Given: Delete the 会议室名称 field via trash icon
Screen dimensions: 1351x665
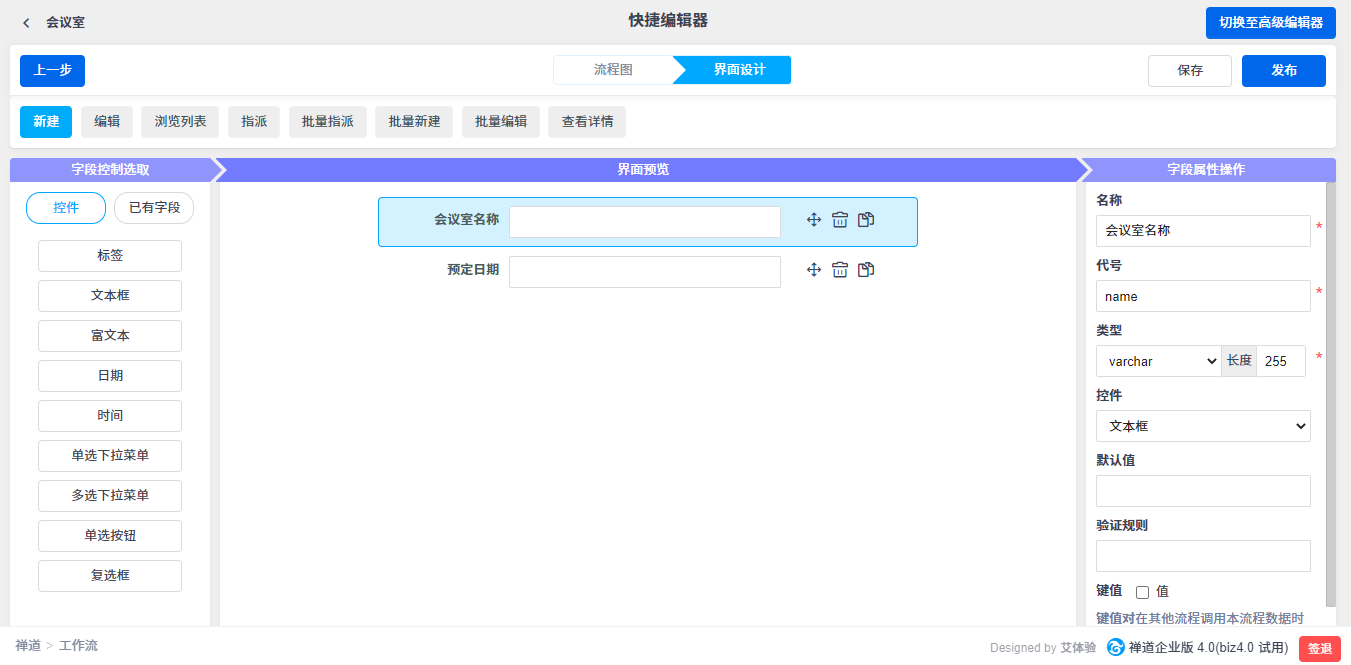Looking at the screenshot, I should click(x=840, y=220).
